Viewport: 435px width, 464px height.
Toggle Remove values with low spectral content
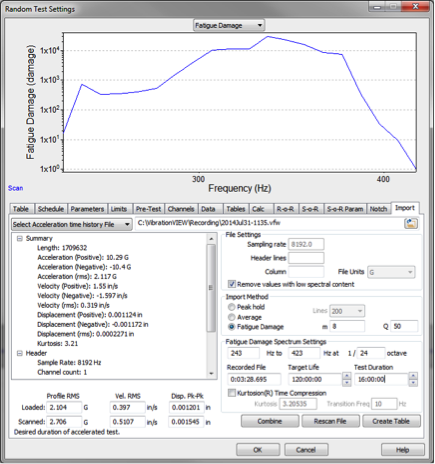click(232, 284)
